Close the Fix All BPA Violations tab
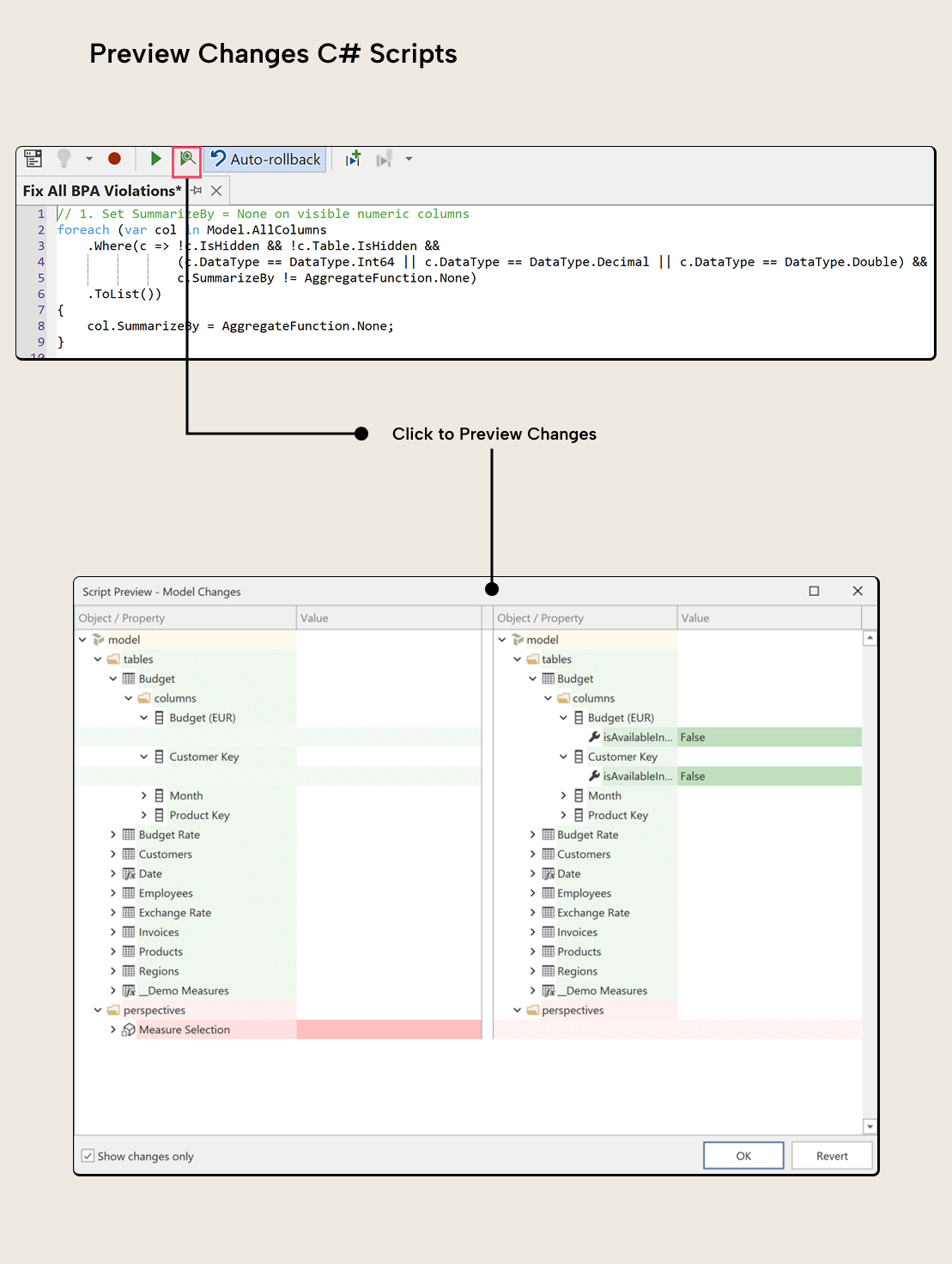The image size is (952, 1264). tap(215, 191)
